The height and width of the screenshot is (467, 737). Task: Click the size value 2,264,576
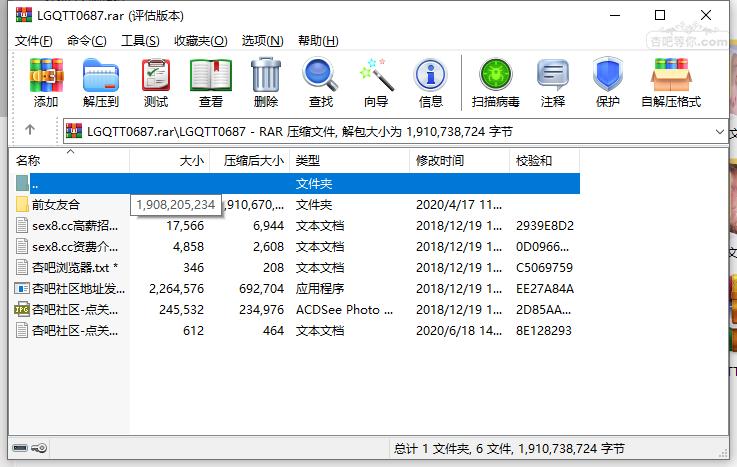(x=177, y=288)
